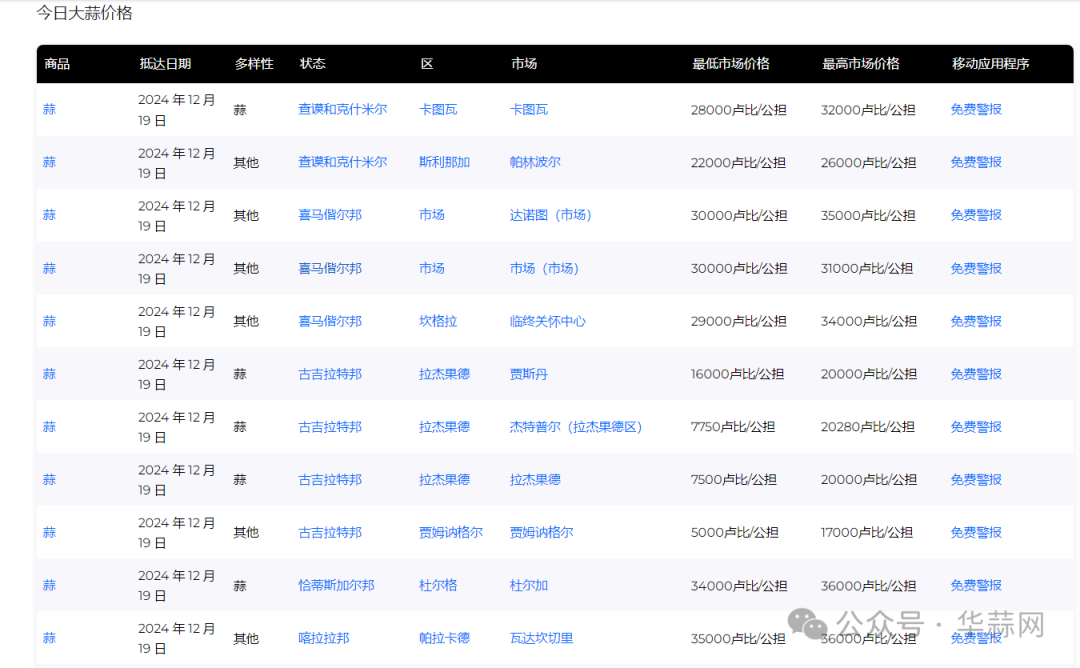Open the 杰特普尔（拉杰果德区） market link
The image size is (1080, 668).
point(576,427)
